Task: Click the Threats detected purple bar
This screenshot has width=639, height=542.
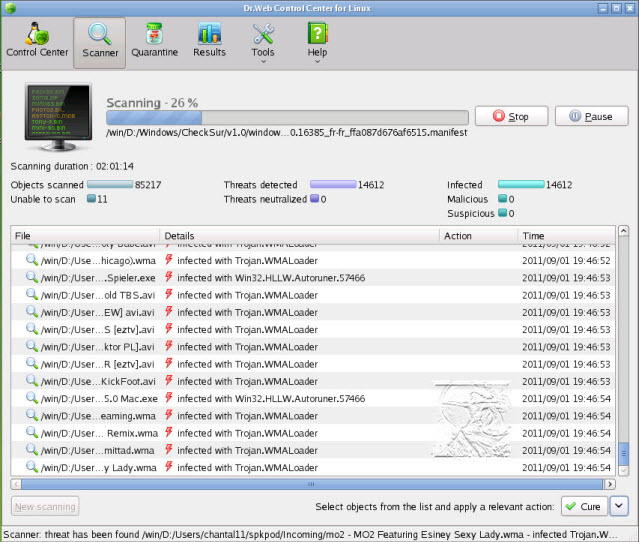Action: click(x=333, y=184)
